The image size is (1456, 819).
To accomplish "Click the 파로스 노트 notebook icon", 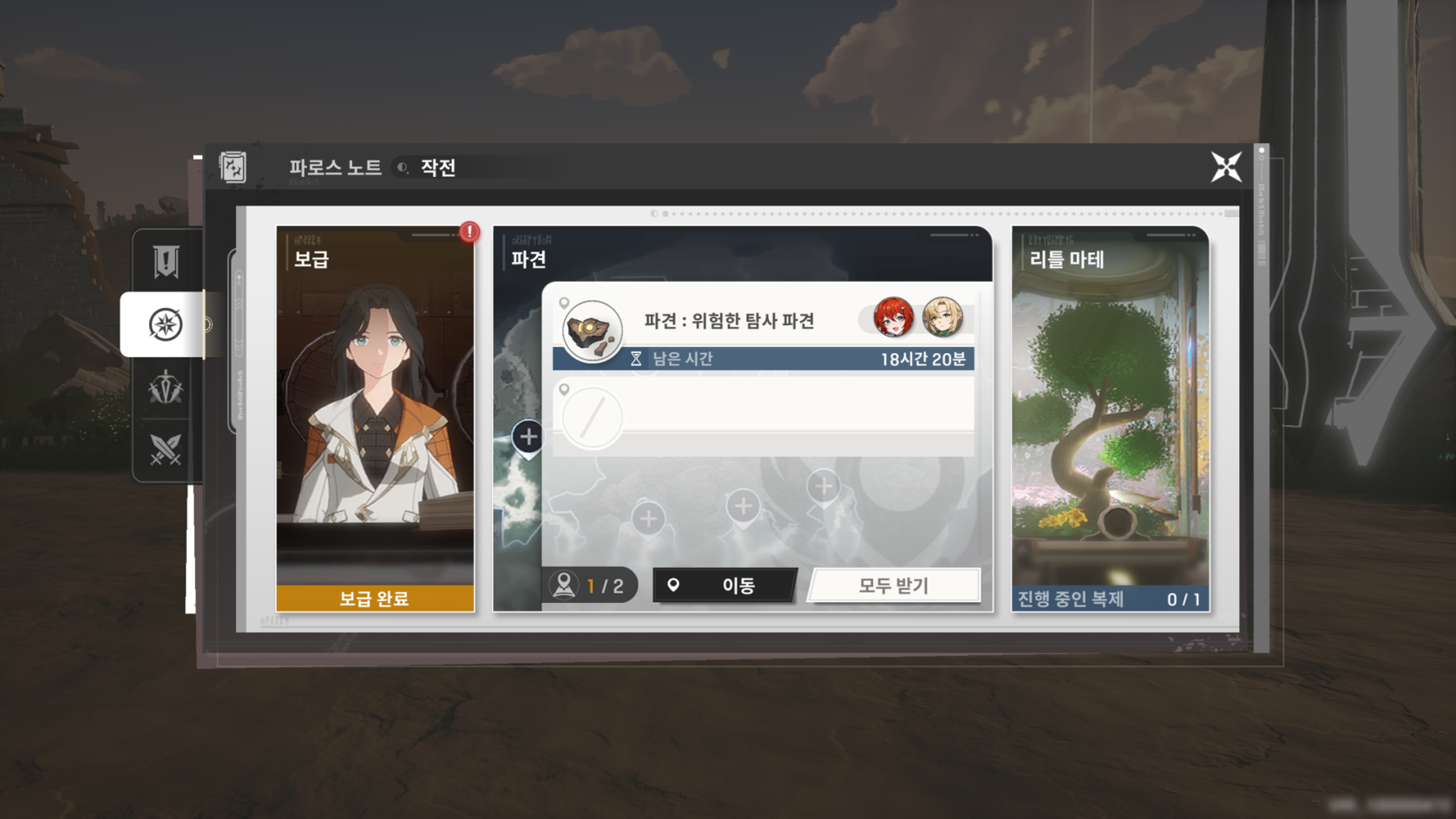I will click(233, 167).
